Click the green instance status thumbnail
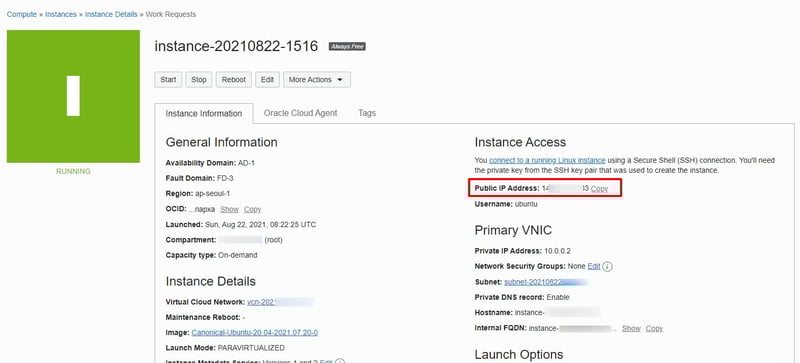Viewport: 800px width, 363px height. coord(73,96)
